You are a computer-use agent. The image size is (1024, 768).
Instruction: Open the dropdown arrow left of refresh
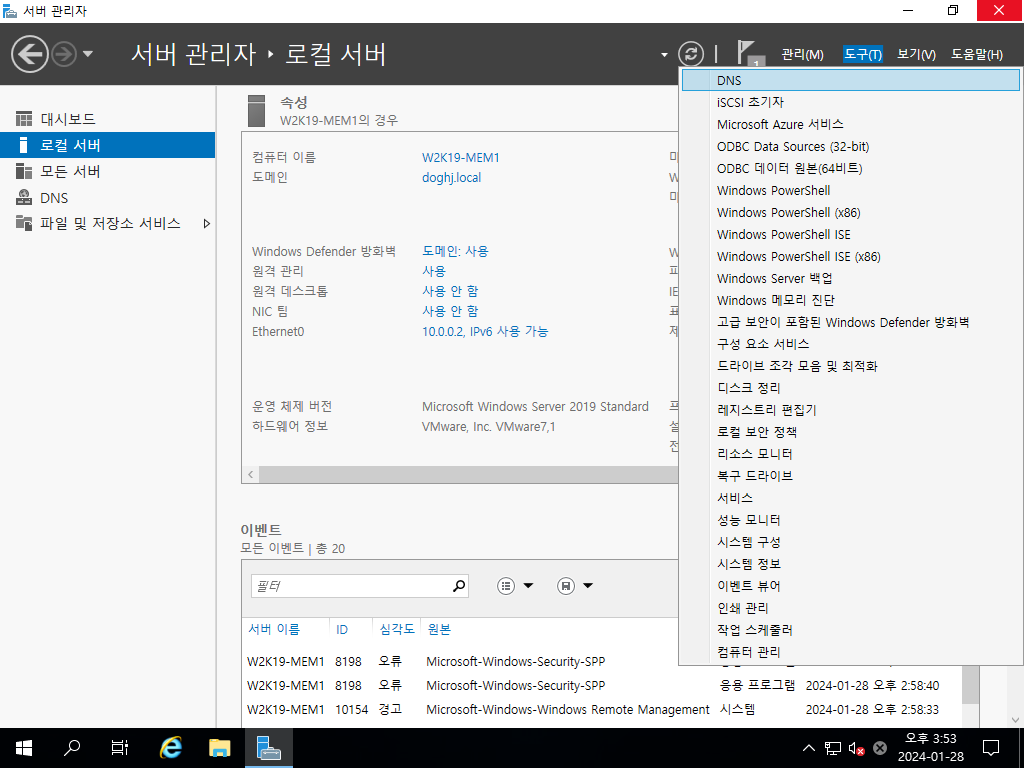664,55
